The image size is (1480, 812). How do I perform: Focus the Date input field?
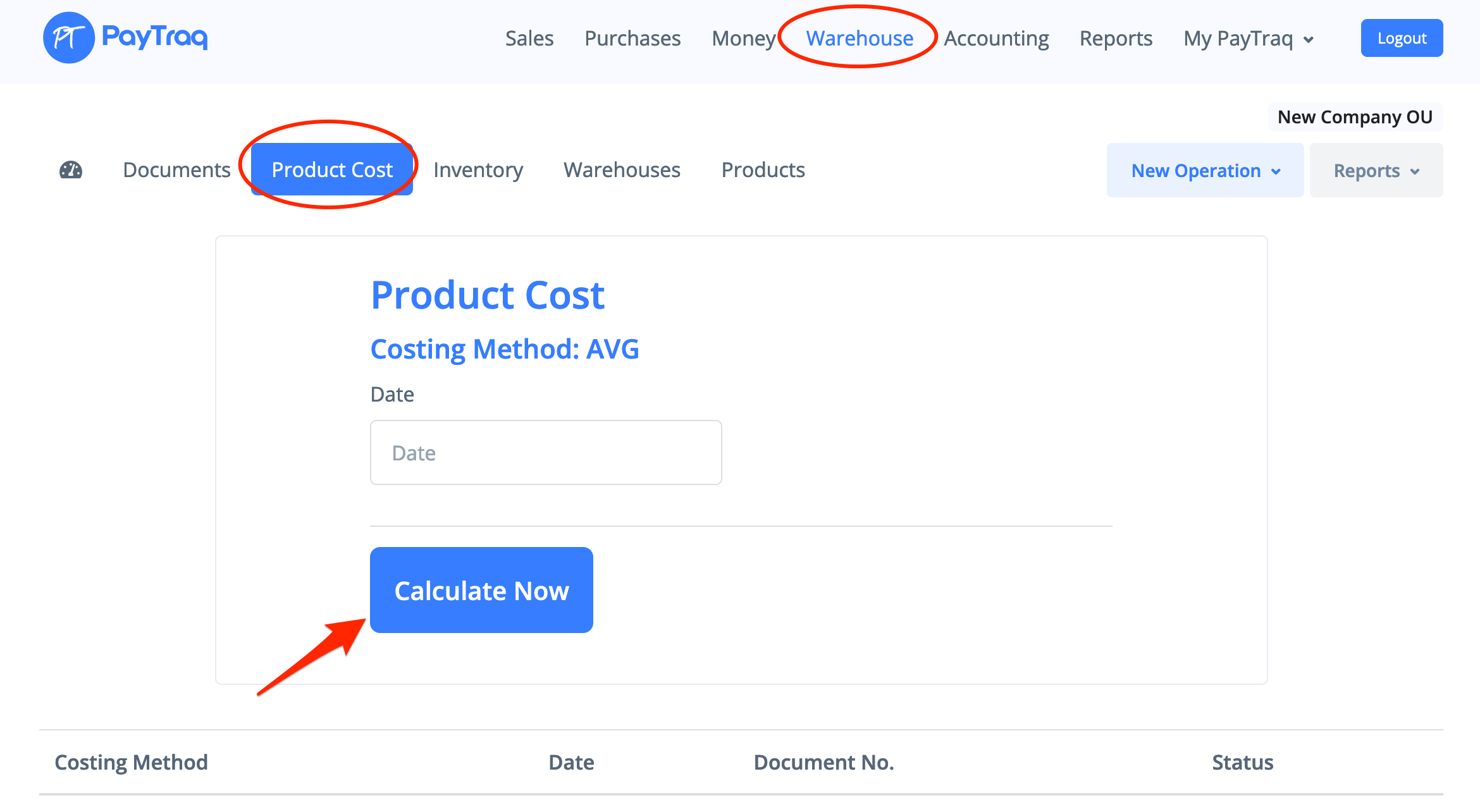click(x=545, y=453)
